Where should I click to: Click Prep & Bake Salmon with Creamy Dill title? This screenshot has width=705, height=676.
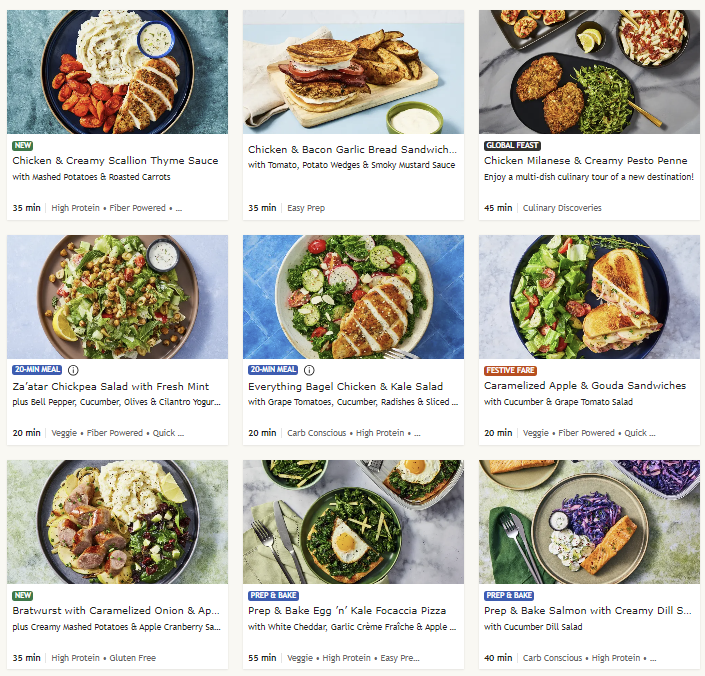click(x=588, y=610)
